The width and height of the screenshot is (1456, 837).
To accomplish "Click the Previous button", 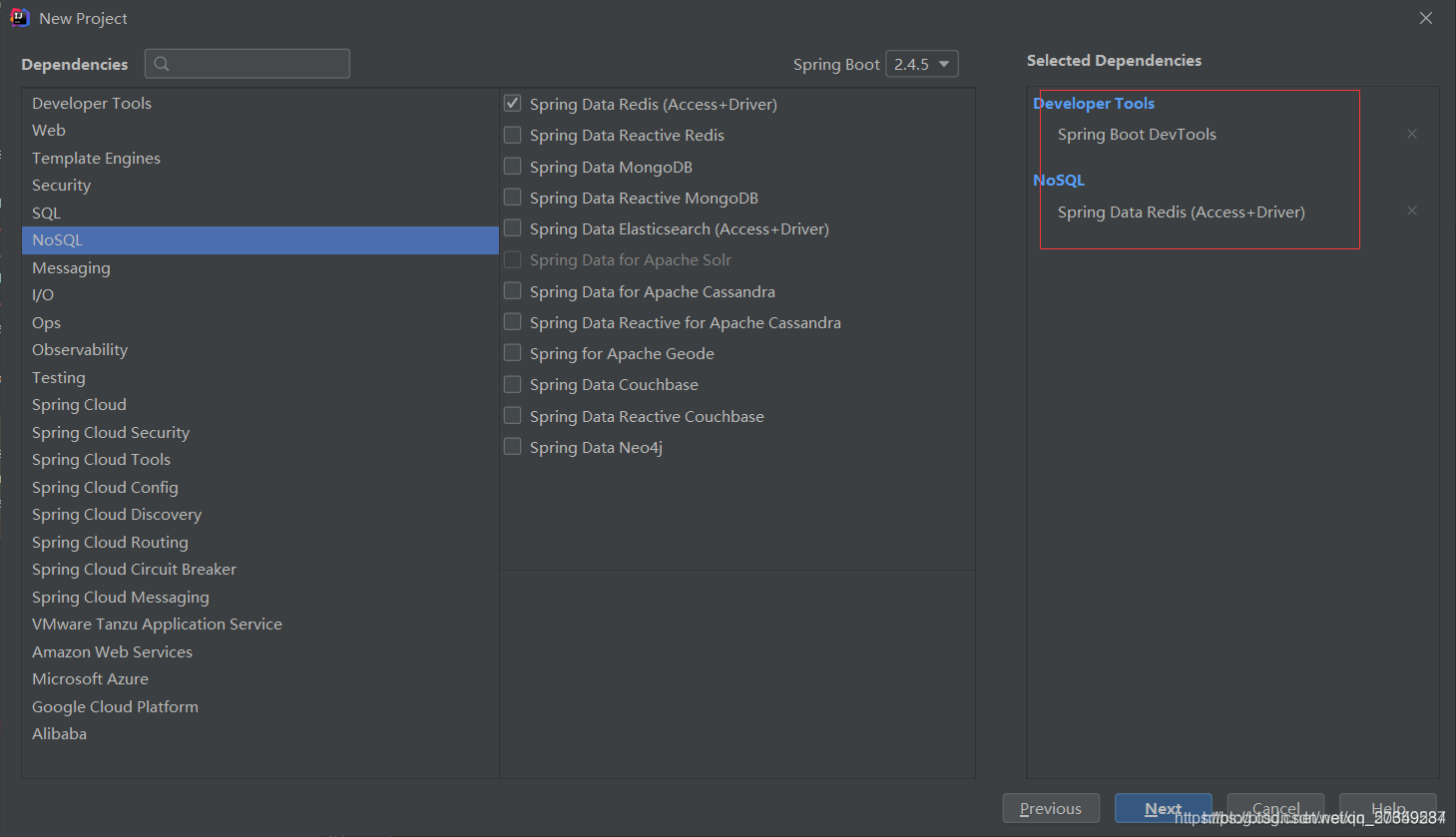I will click(1051, 808).
